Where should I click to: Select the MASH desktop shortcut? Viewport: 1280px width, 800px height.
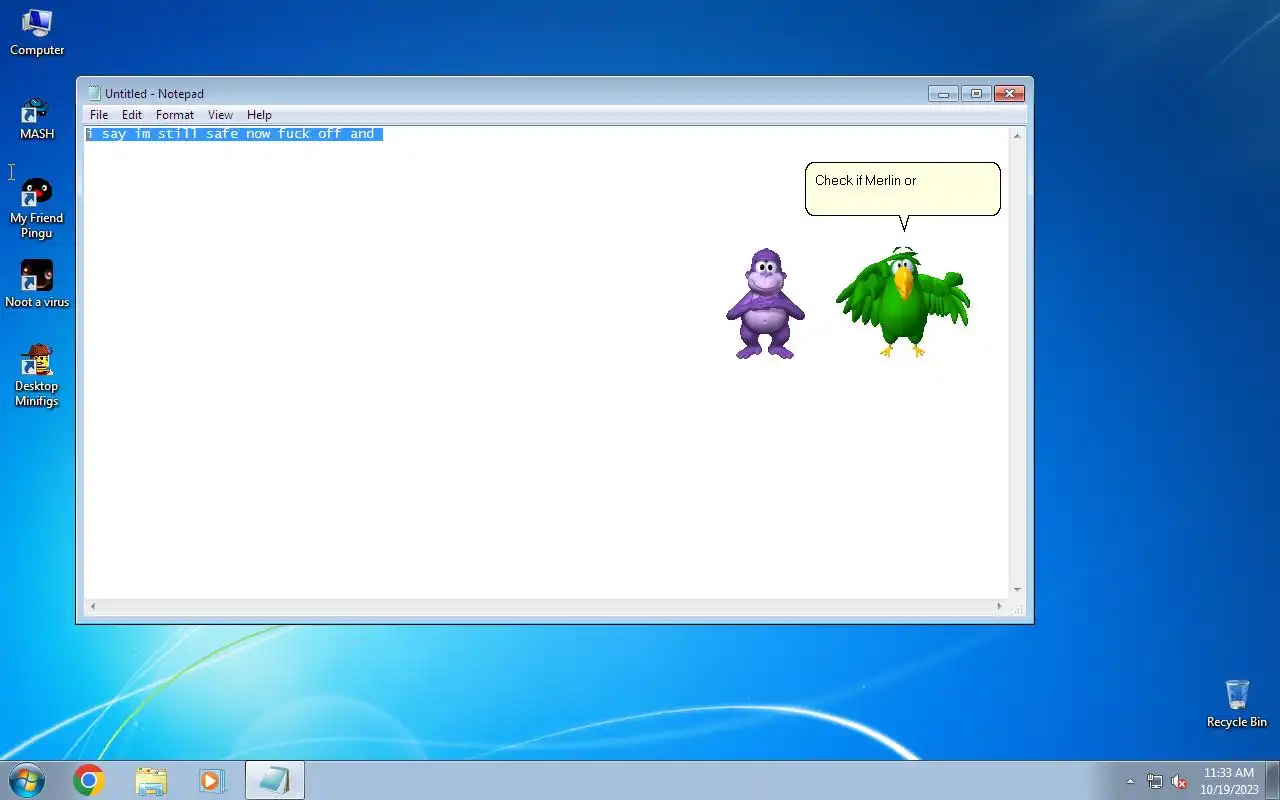click(x=37, y=119)
